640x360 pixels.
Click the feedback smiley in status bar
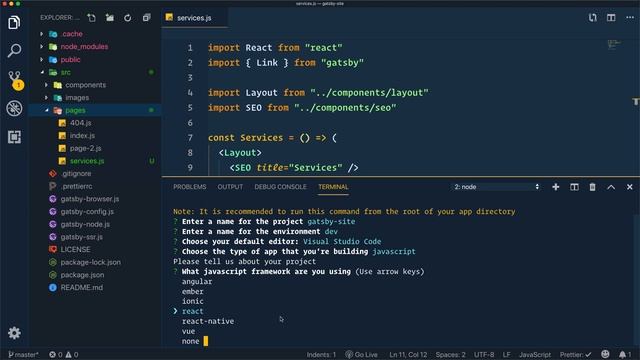pyautogui.click(x=605, y=354)
